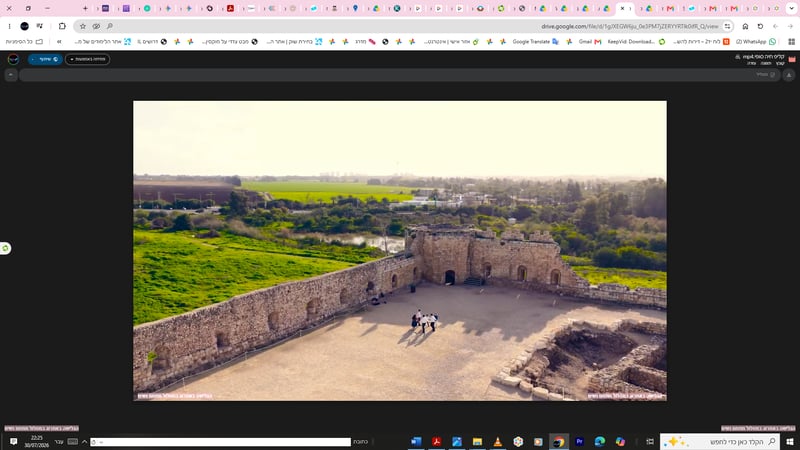Open Microsoft Word from the taskbar
This screenshot has width=800, height=450.
416,441
